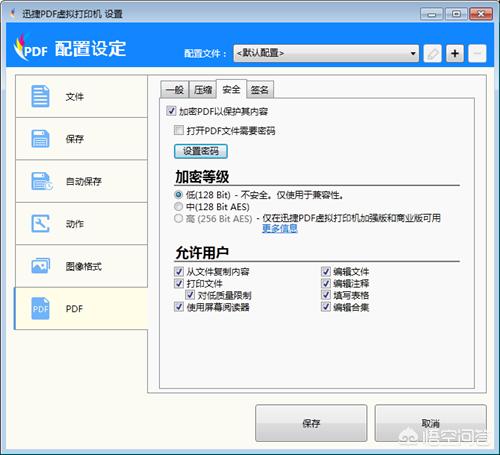Image resolution: width=500 pixels, height=455 pixels.
Task: Click the 加密等级 heading text
Action: 202,177
